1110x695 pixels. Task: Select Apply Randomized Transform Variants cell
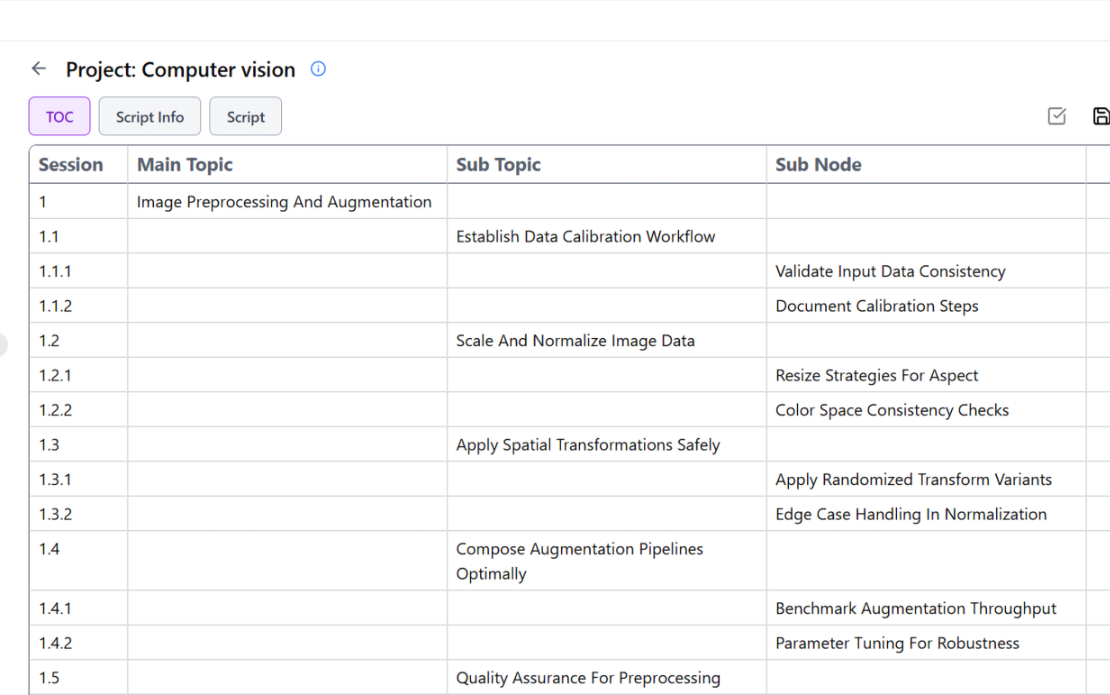[926, 479]
